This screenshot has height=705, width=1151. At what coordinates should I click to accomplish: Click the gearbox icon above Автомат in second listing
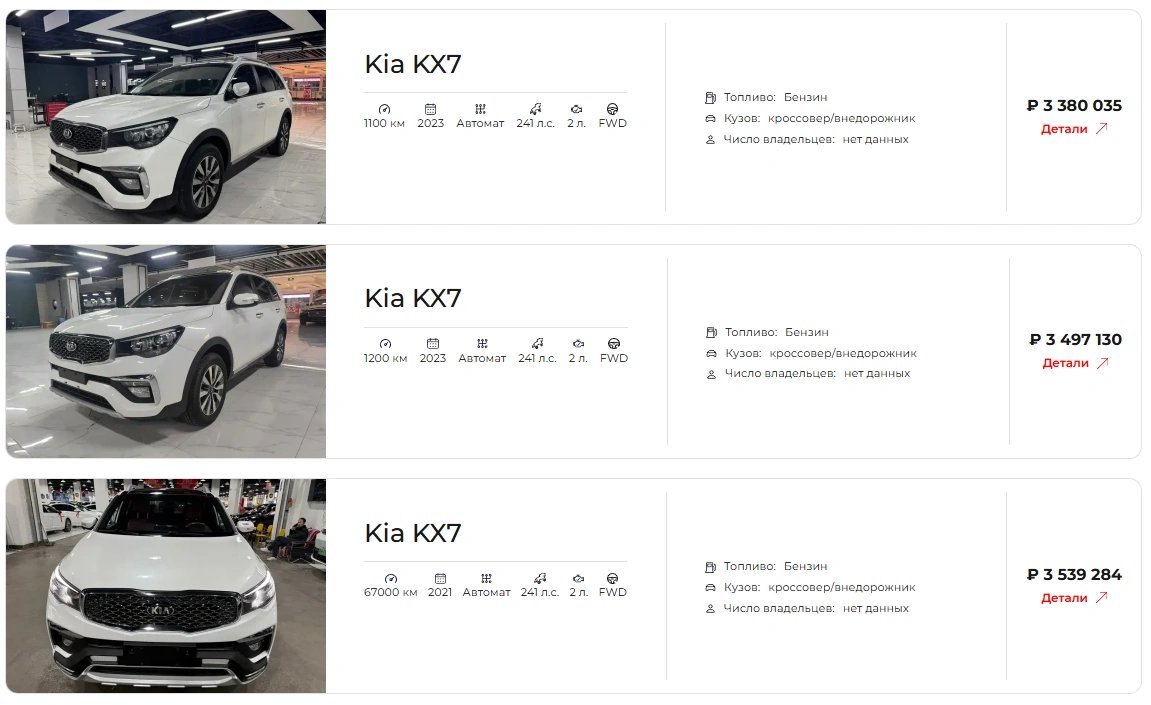point(482,343)
